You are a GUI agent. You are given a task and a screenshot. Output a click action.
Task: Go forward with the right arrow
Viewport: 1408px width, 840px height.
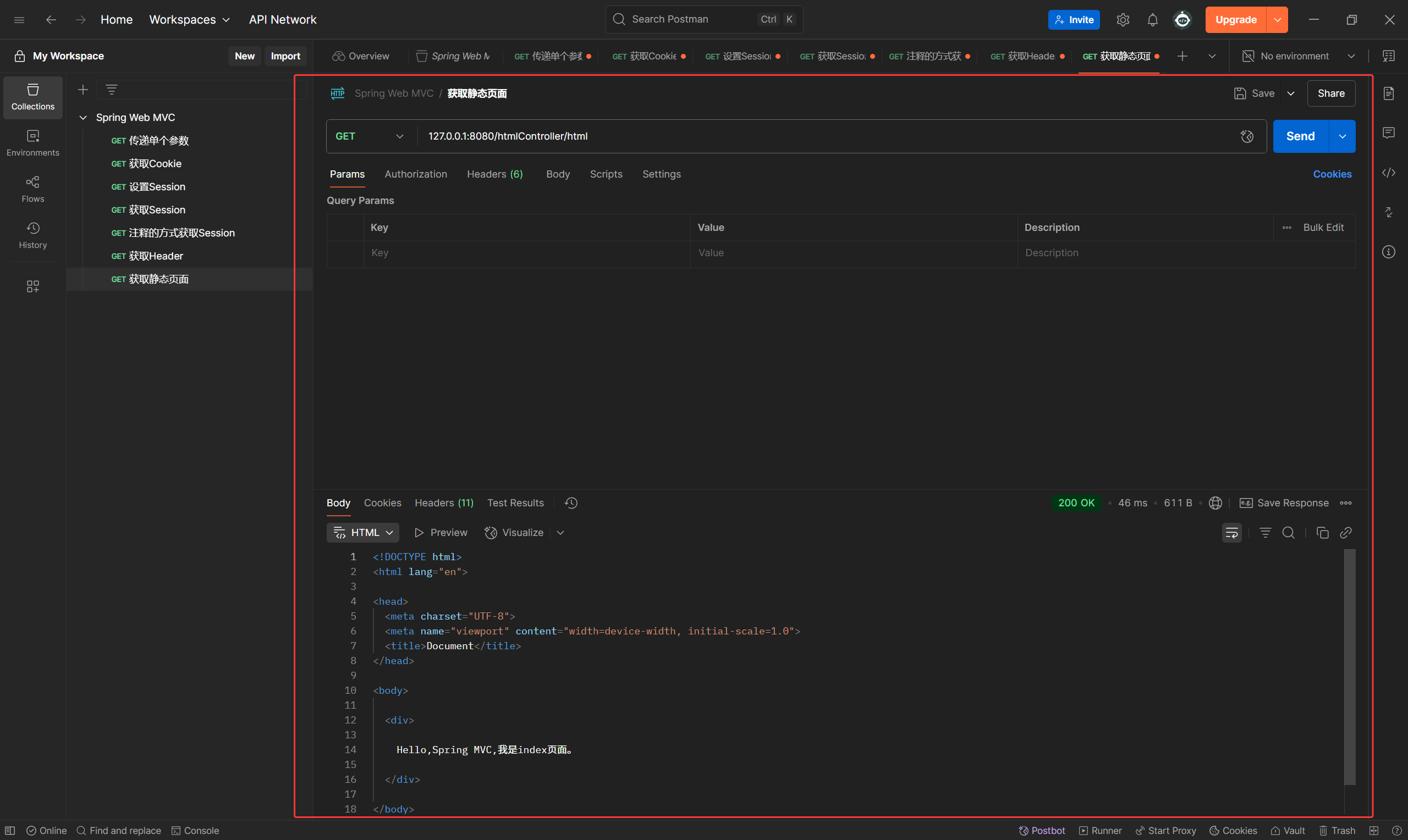click(x=81, y=20)
